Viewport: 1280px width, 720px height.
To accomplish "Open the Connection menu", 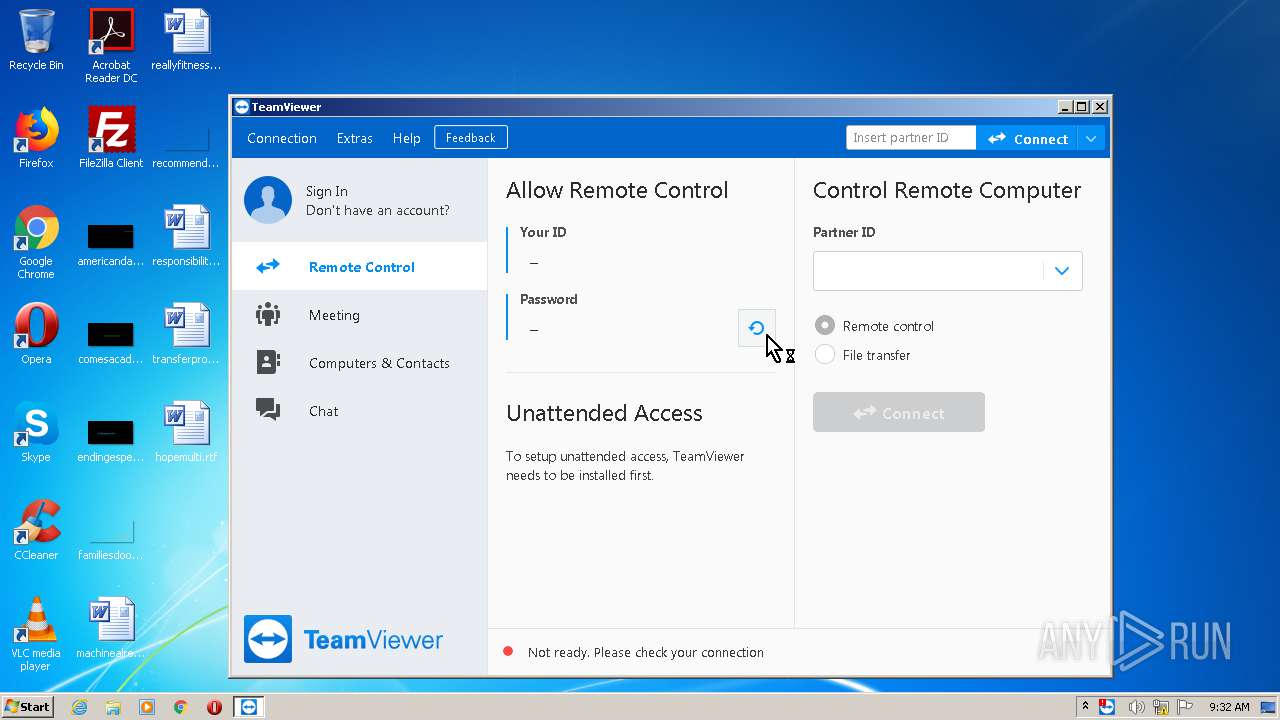I will 282,138.
